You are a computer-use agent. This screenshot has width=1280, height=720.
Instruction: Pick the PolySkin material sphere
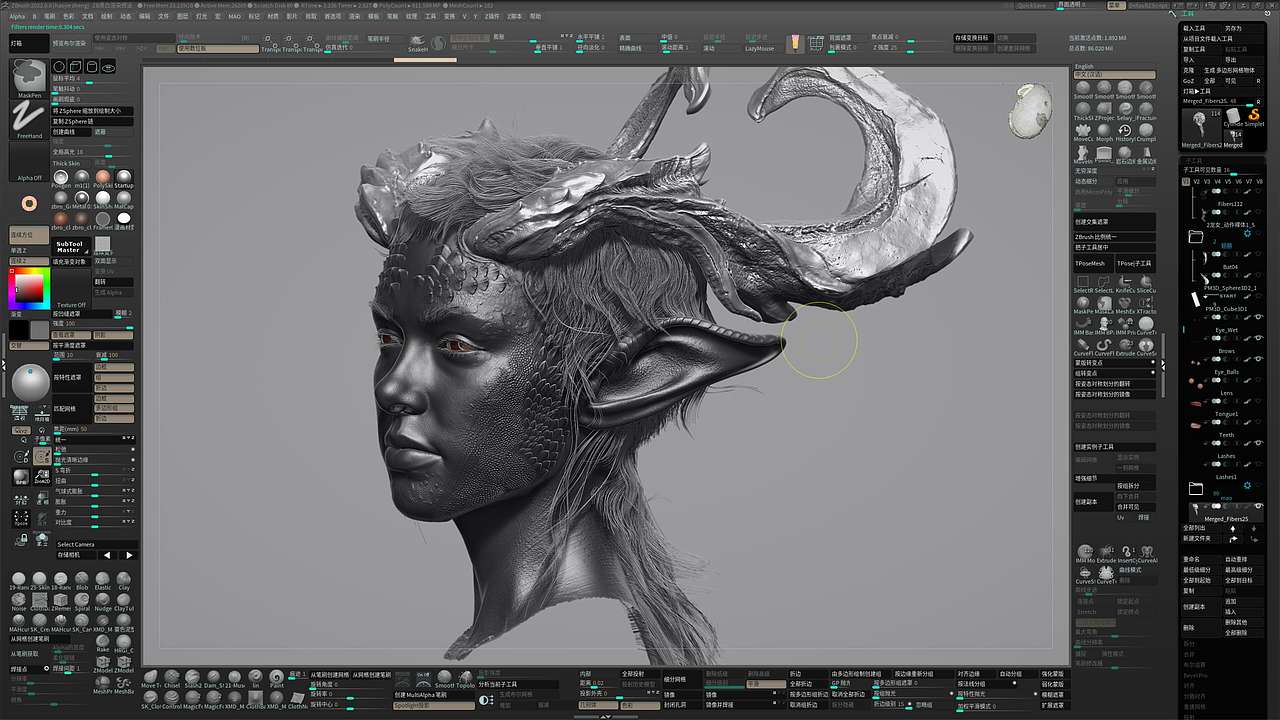pos(103,179)
